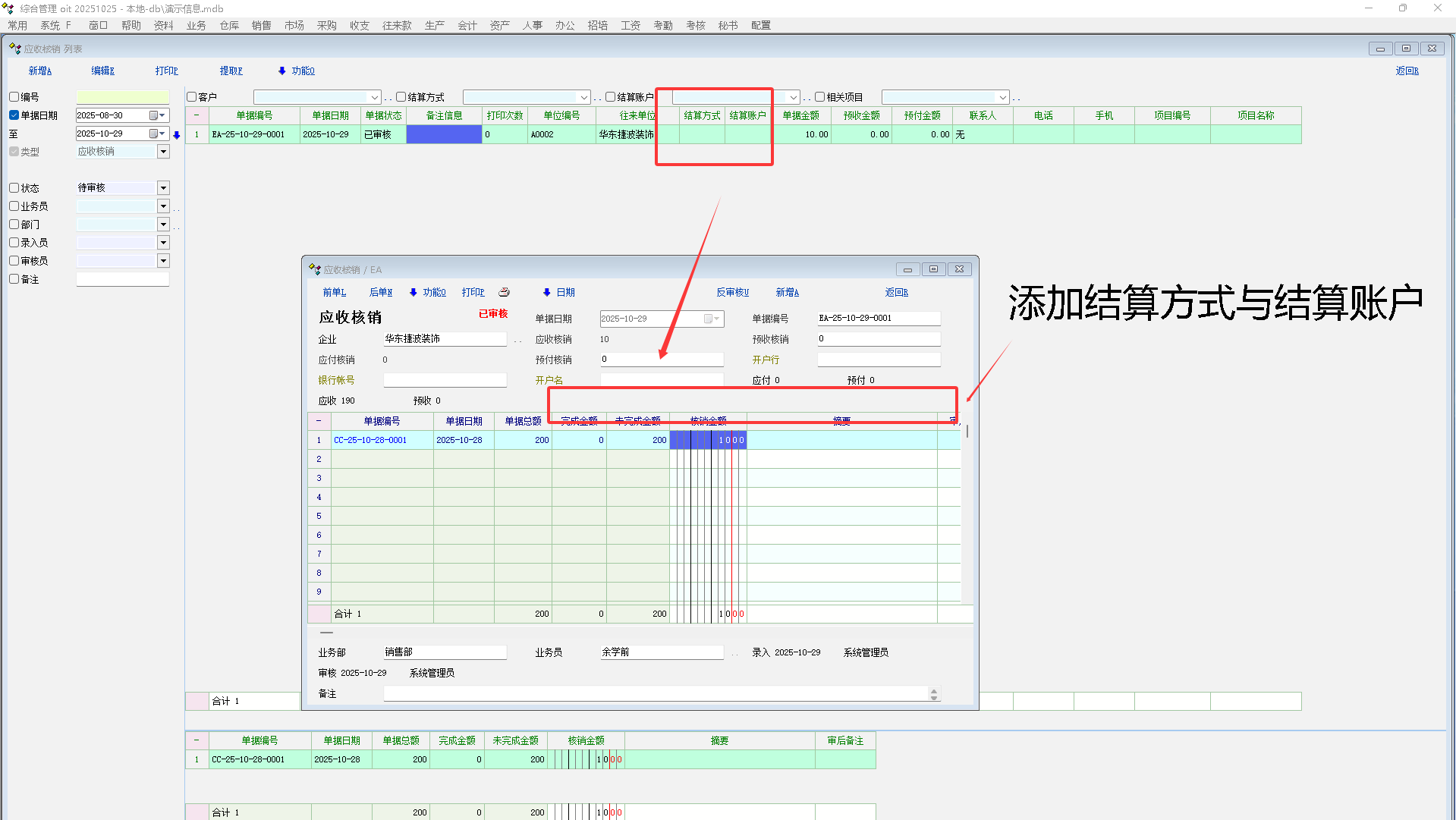Click the spinner arrows on the 备注 field
The width and height of the screenshot is (1456, 820).
pos(934,694)
